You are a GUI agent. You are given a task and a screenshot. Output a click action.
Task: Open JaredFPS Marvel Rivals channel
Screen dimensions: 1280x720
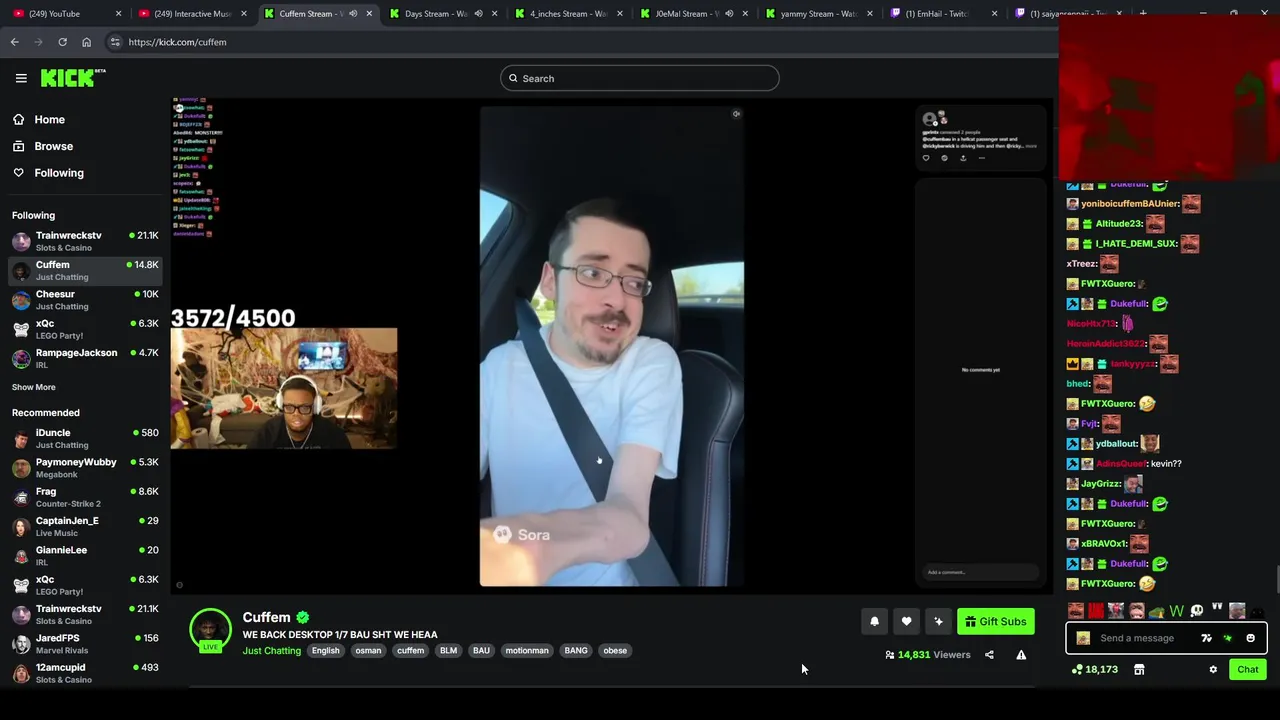84,643
